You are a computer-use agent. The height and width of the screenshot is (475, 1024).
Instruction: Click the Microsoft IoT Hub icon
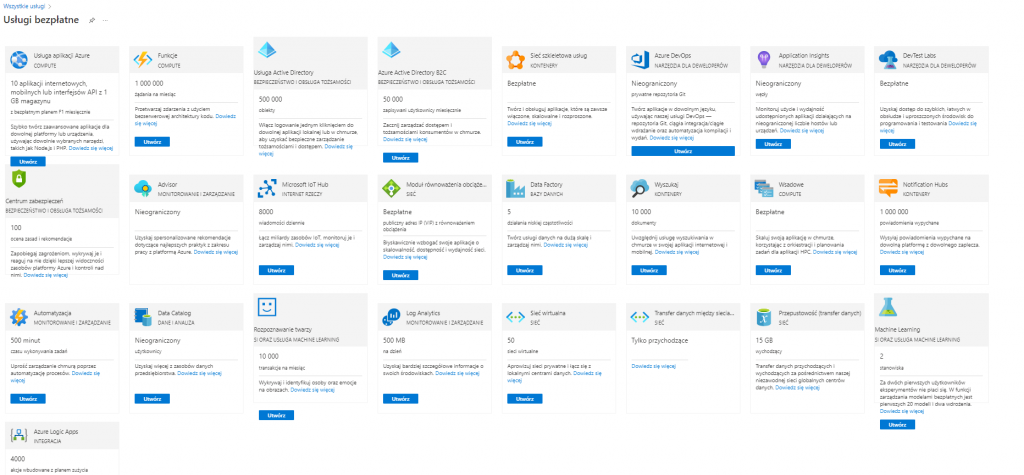(266, 189)
